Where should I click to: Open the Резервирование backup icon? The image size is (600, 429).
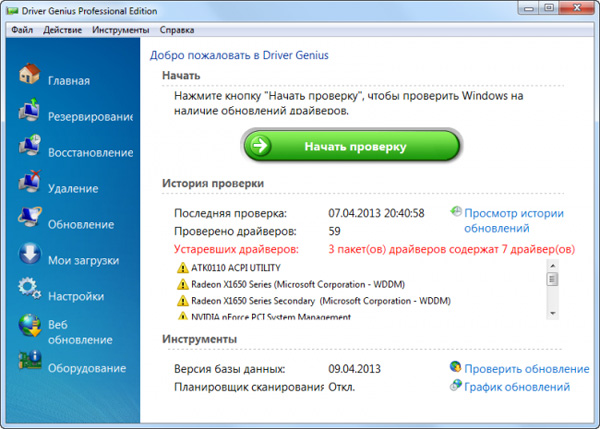[28, 115]
